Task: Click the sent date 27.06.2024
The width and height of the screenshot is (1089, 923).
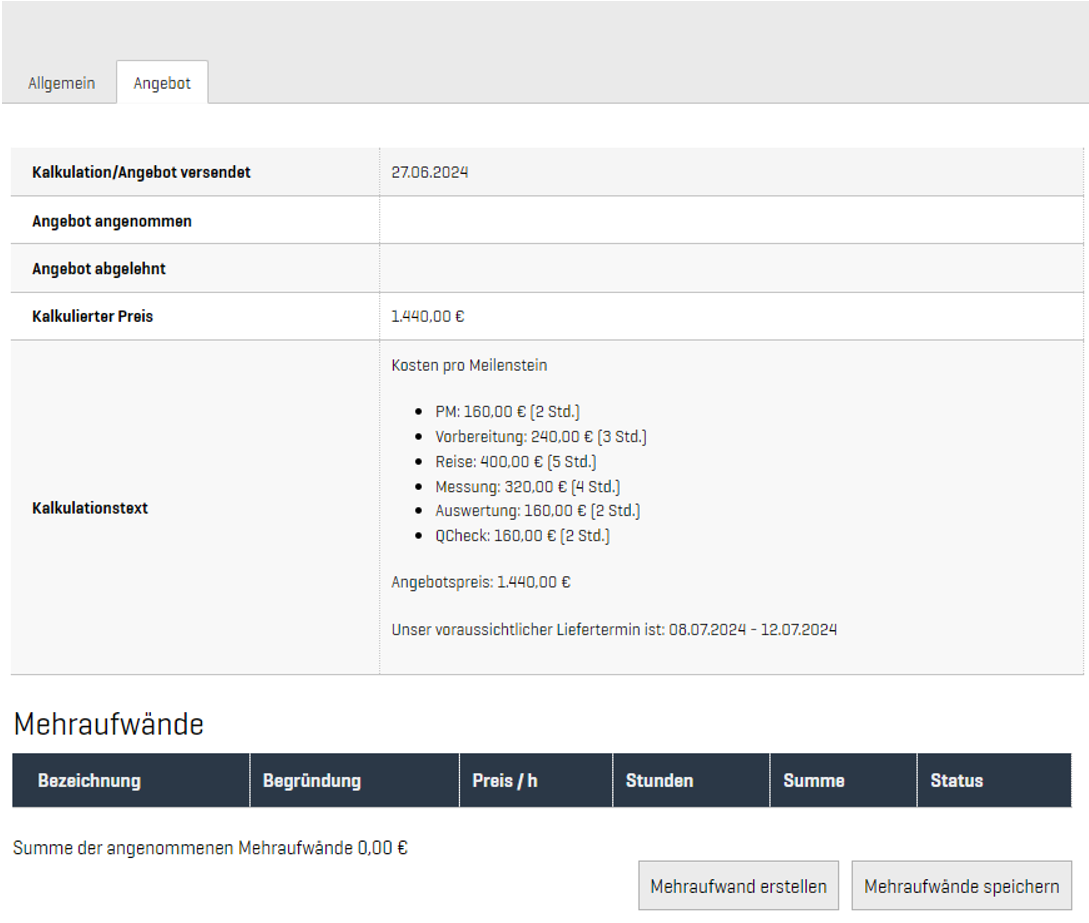Action: coord(430,173)
